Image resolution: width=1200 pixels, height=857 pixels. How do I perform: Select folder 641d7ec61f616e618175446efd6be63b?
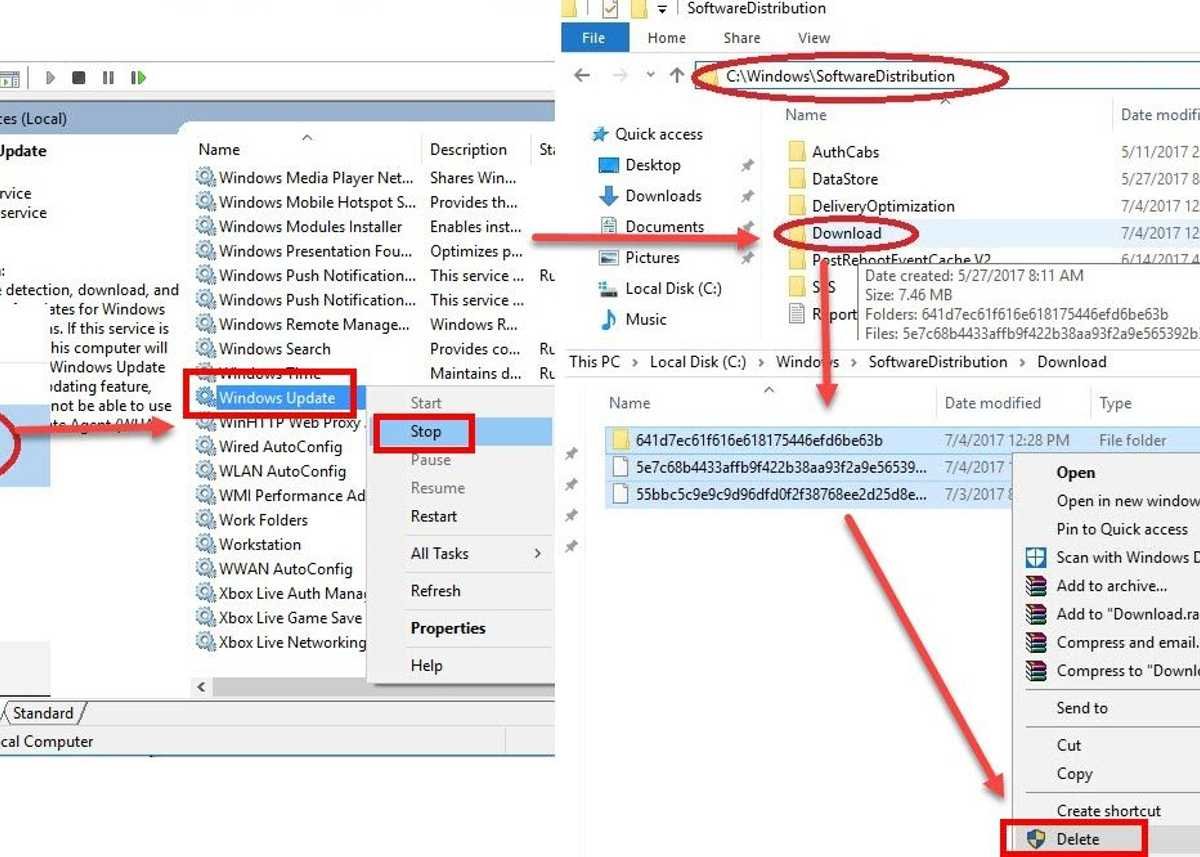pyautogui.click(x=759, y=440)
